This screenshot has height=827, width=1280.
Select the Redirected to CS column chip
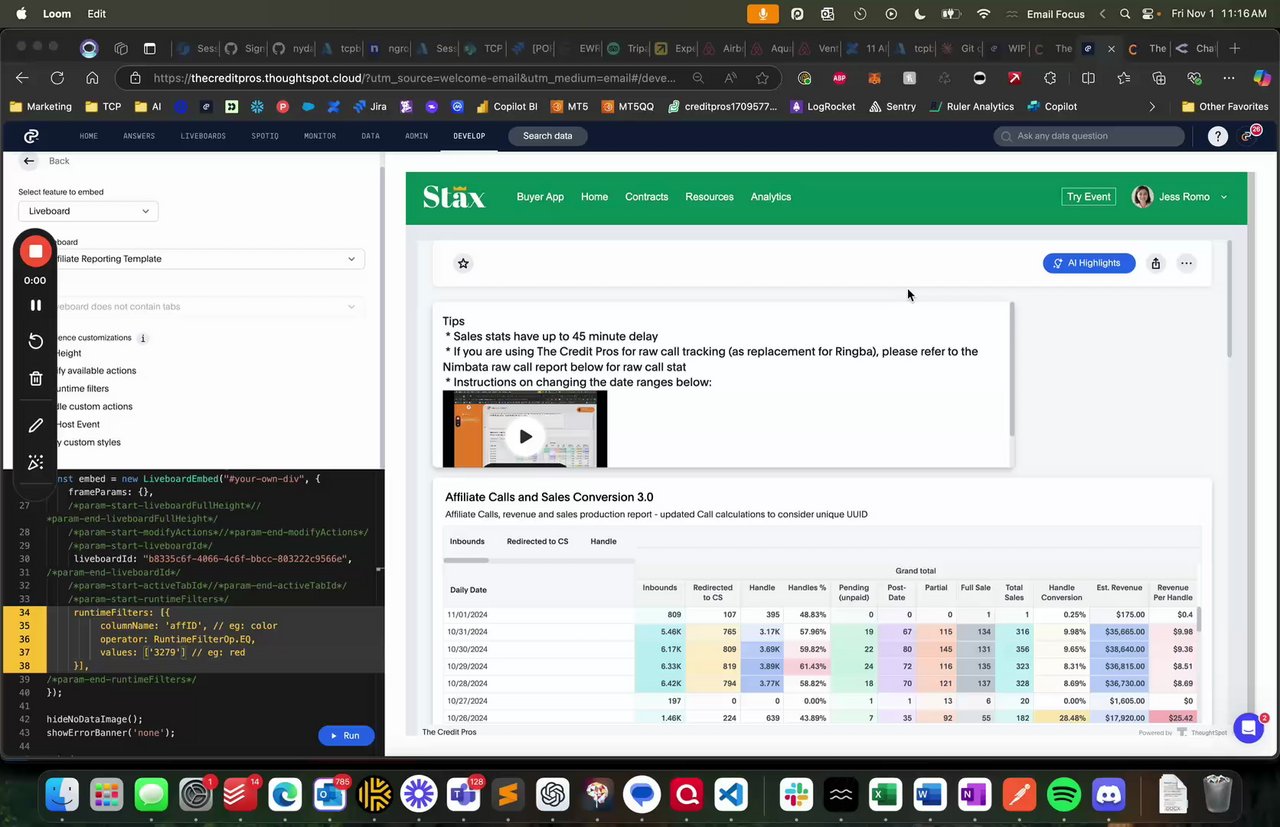(x=537, y=541)
